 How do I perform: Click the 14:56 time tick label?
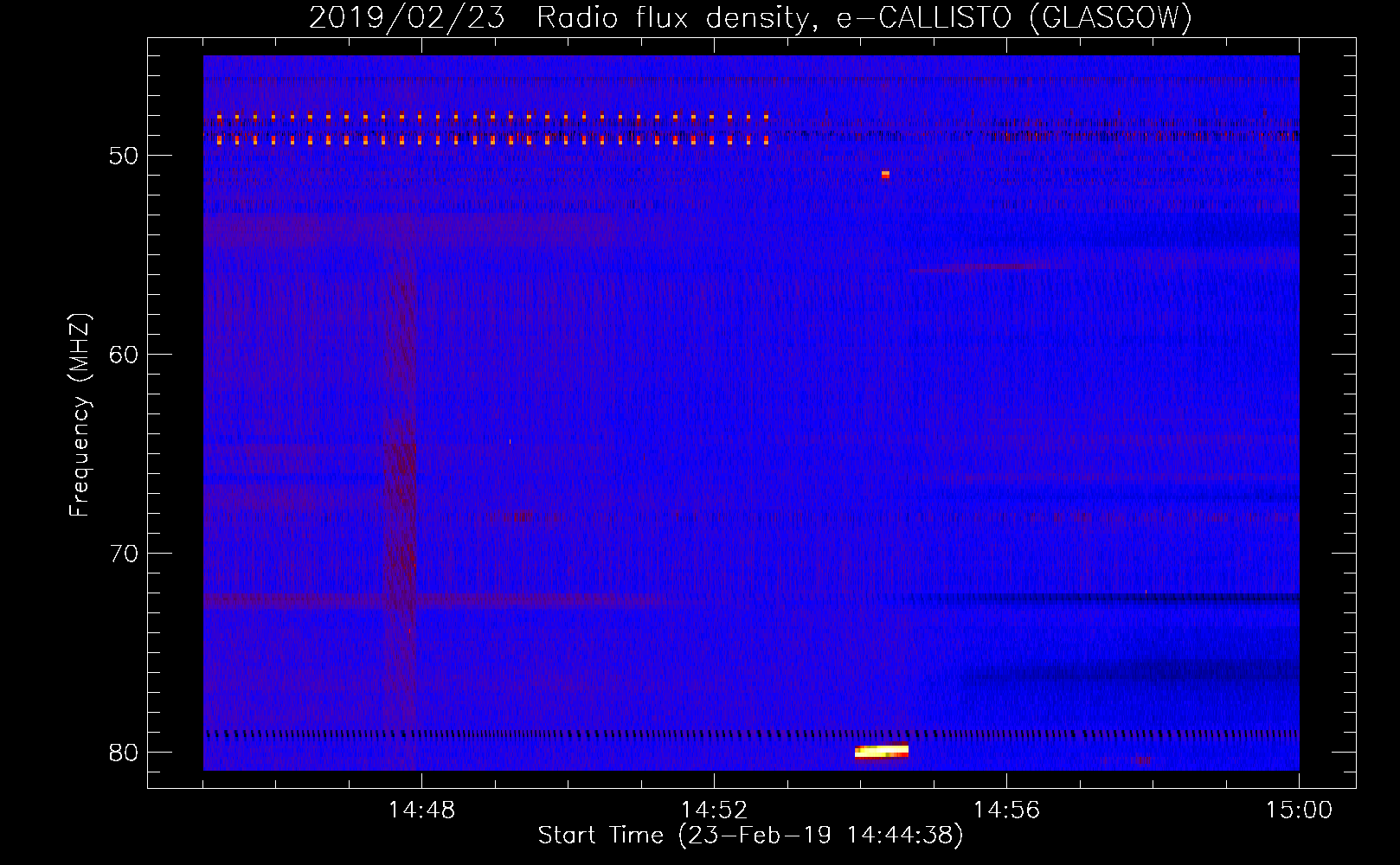tap(1006, 810)
